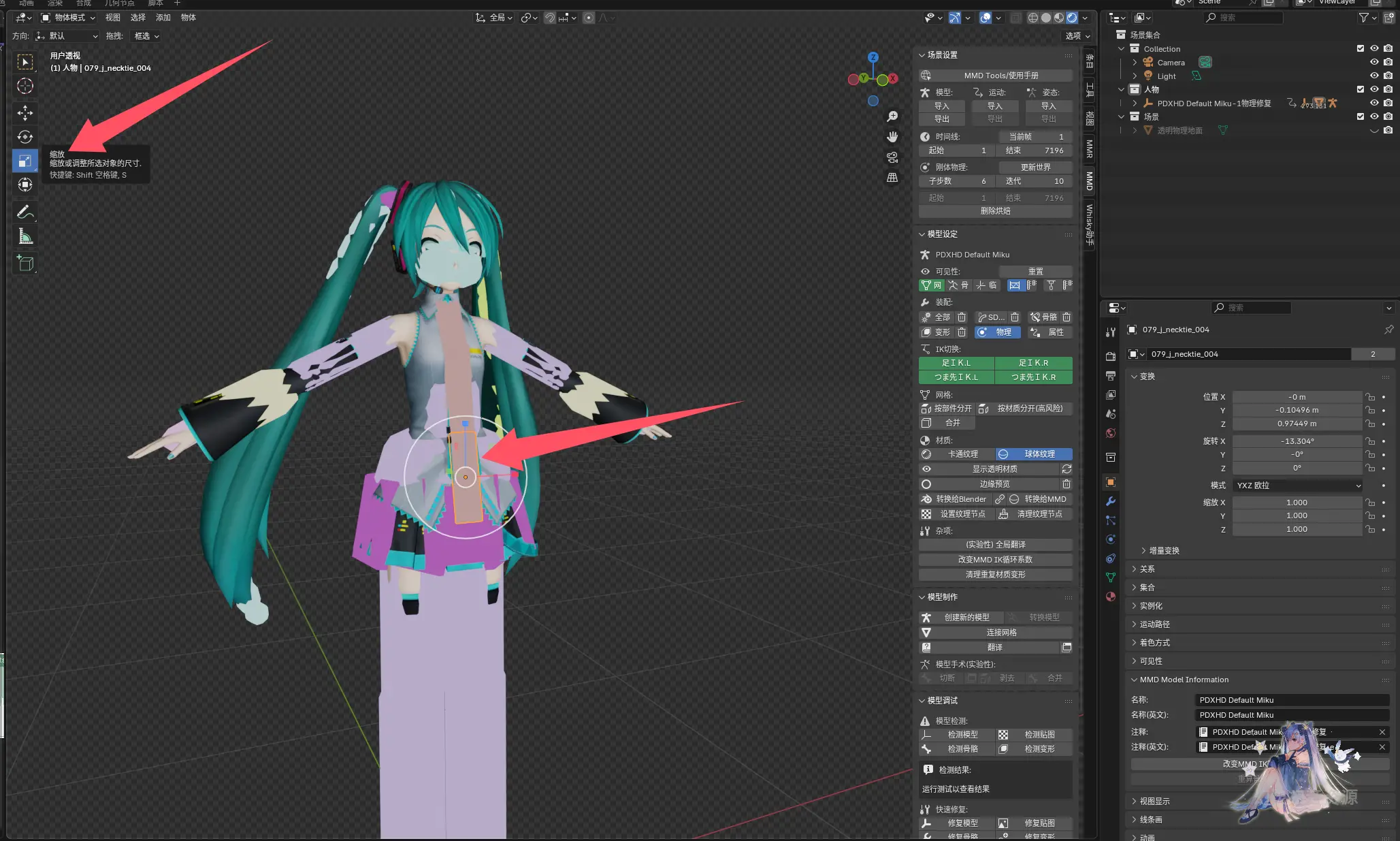Image resolution: width=1400 pixels, height=841 pixels.
Task: Open the Modifier properties wrench tab
Action: [1111, 501]
